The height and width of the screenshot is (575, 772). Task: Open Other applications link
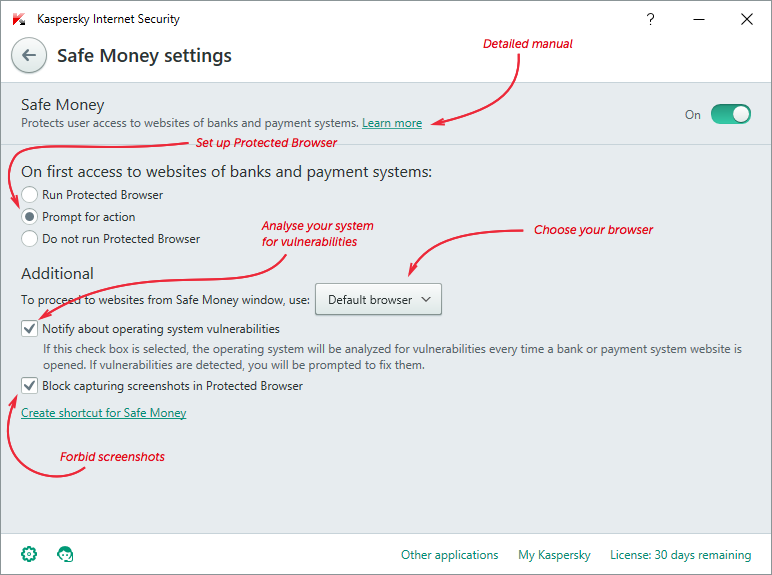(x=450, y=555)
